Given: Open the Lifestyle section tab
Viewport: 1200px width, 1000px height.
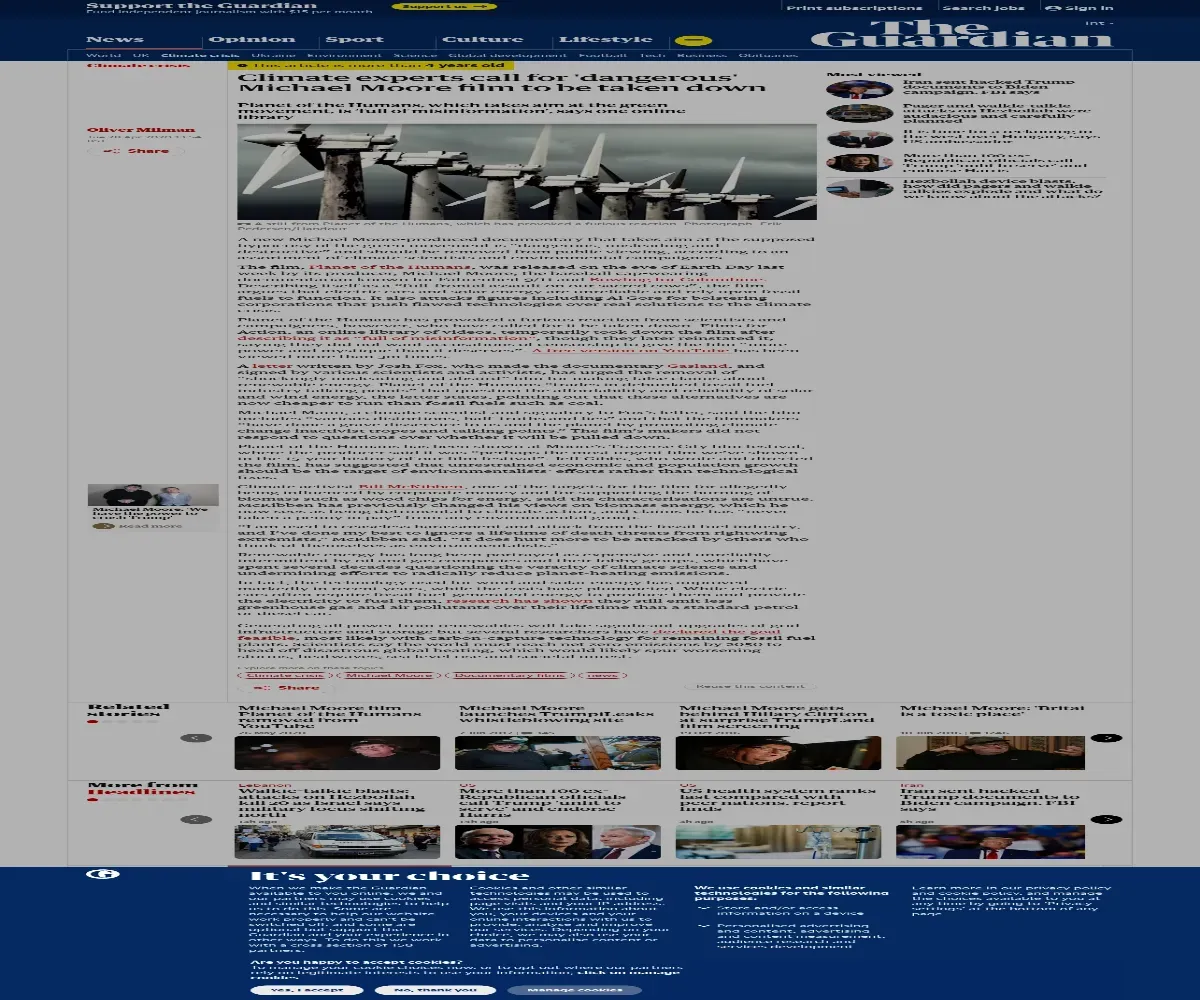Looking at the screenshot, I should [606, 40].
